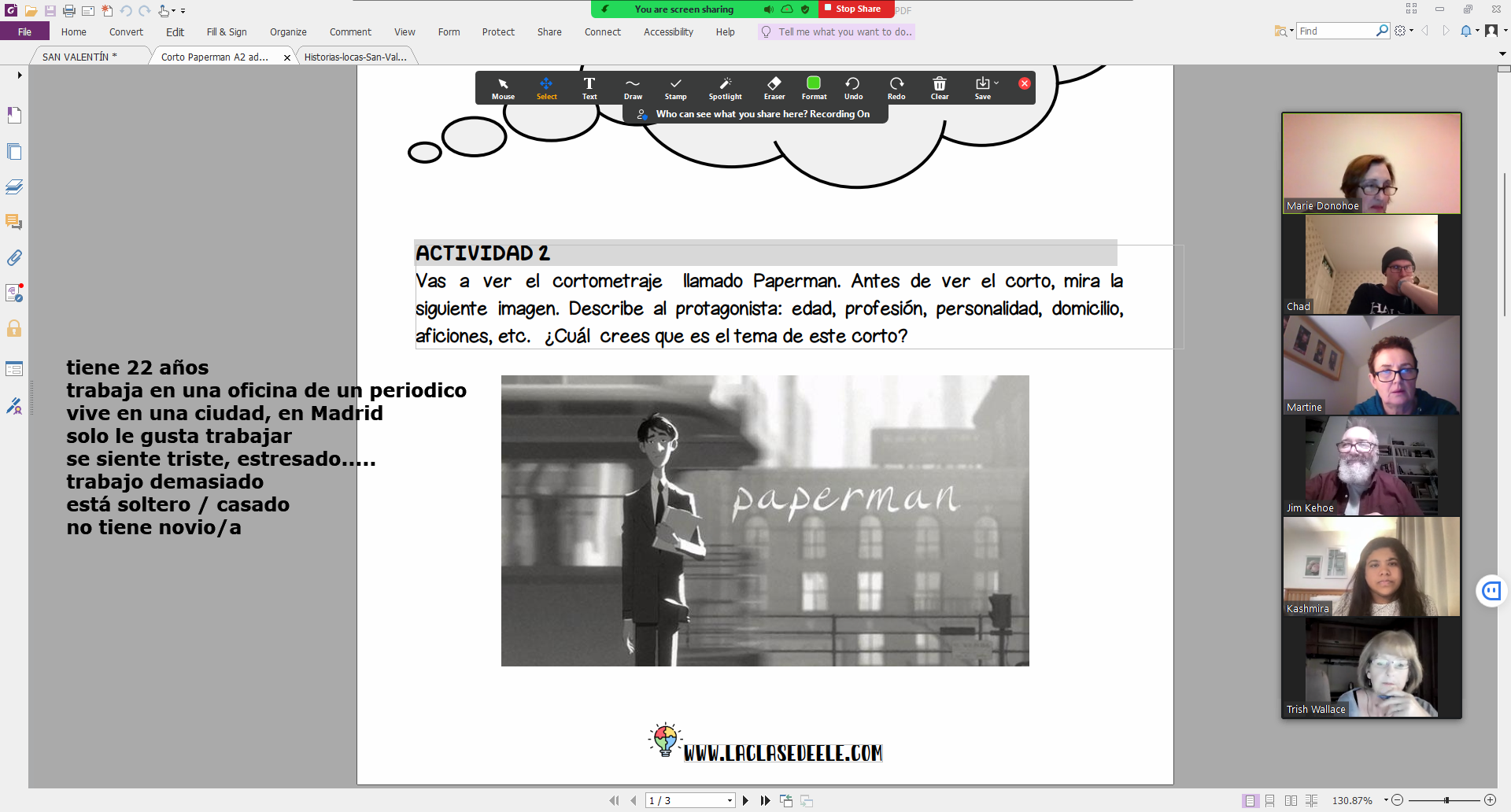Stop the screen share

856,9
